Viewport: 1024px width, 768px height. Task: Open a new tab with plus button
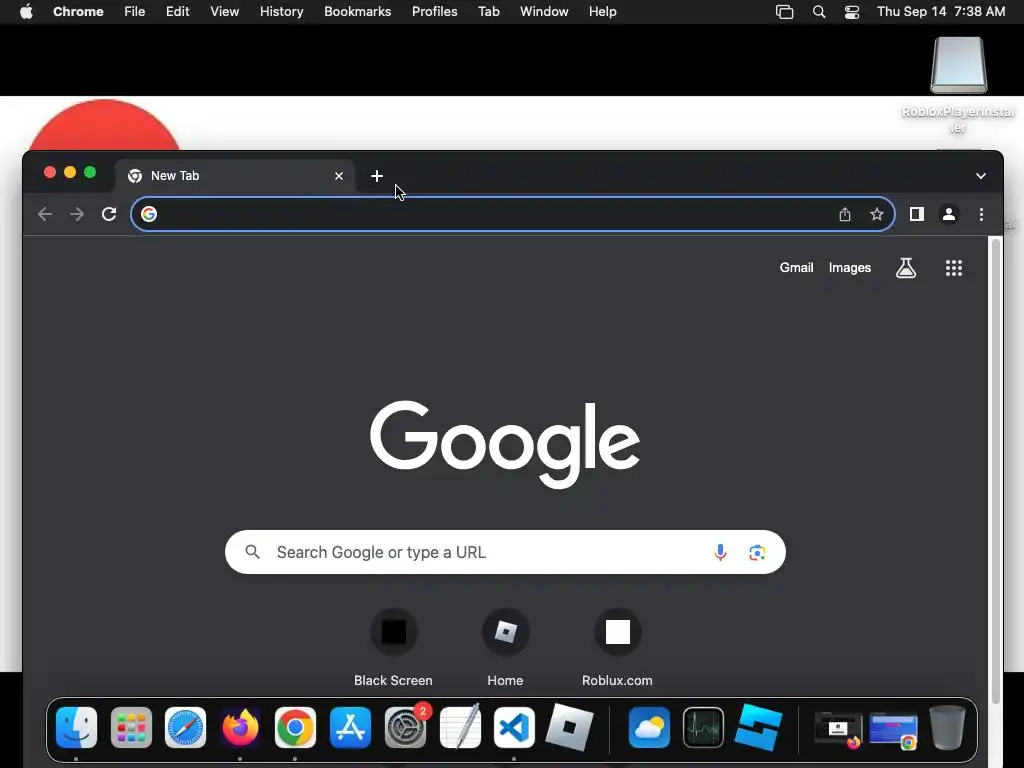(377, 176)
